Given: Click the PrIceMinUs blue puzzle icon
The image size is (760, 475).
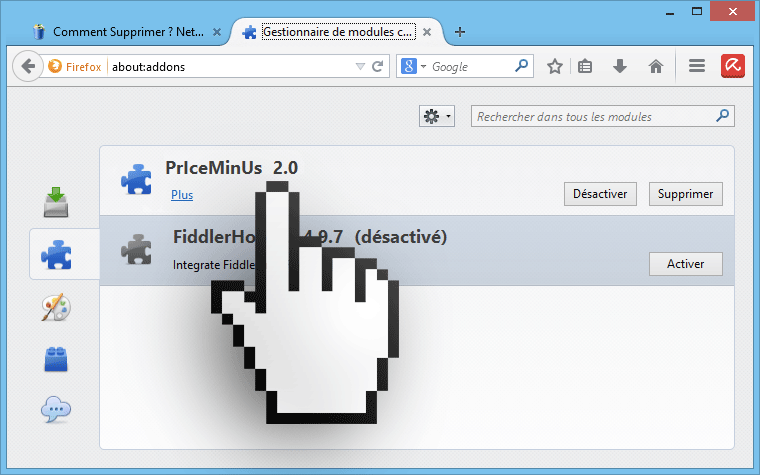Looking at the screenshot, I should pos(136,179).
